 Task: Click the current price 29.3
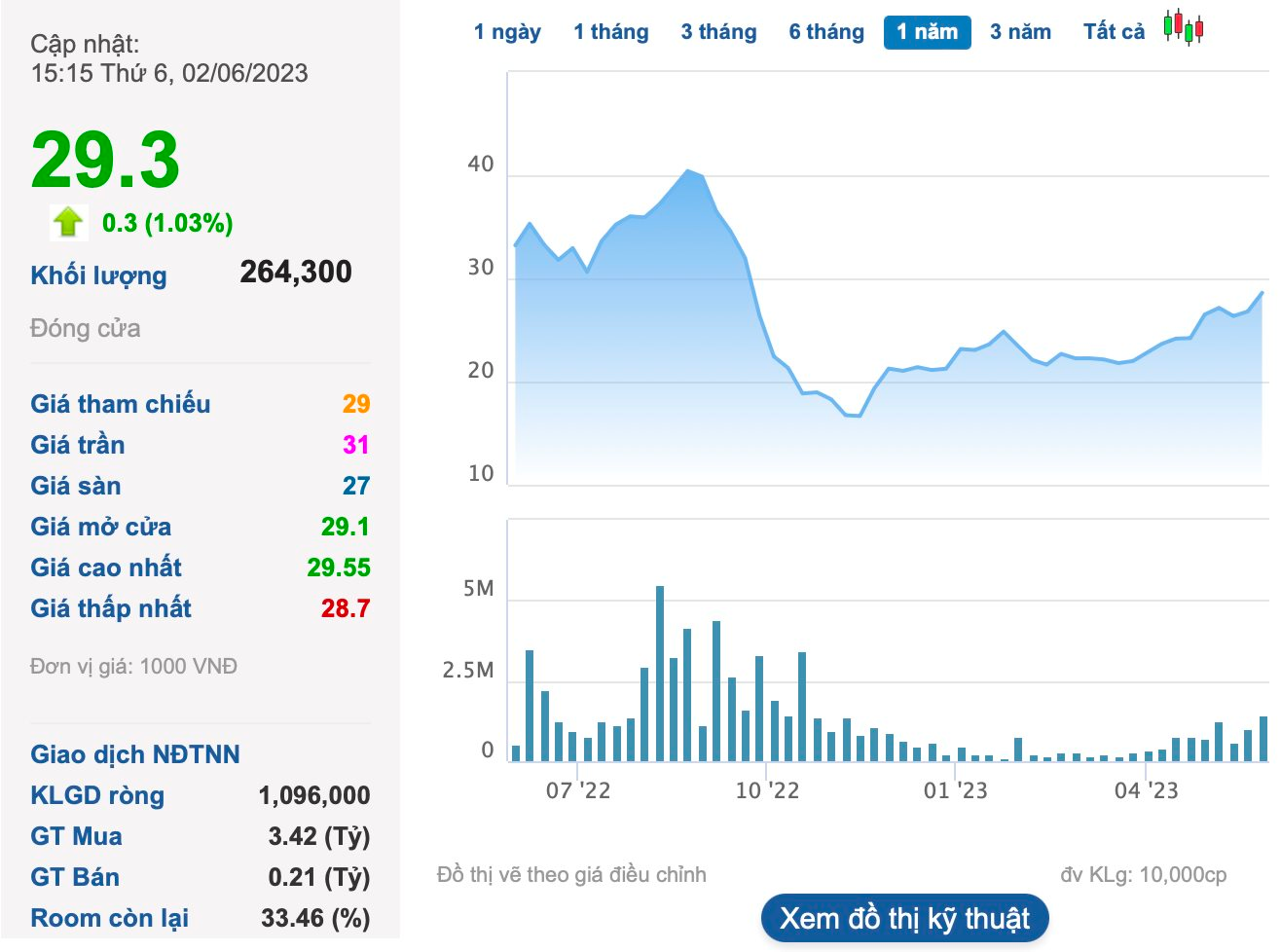click(105, 160)
